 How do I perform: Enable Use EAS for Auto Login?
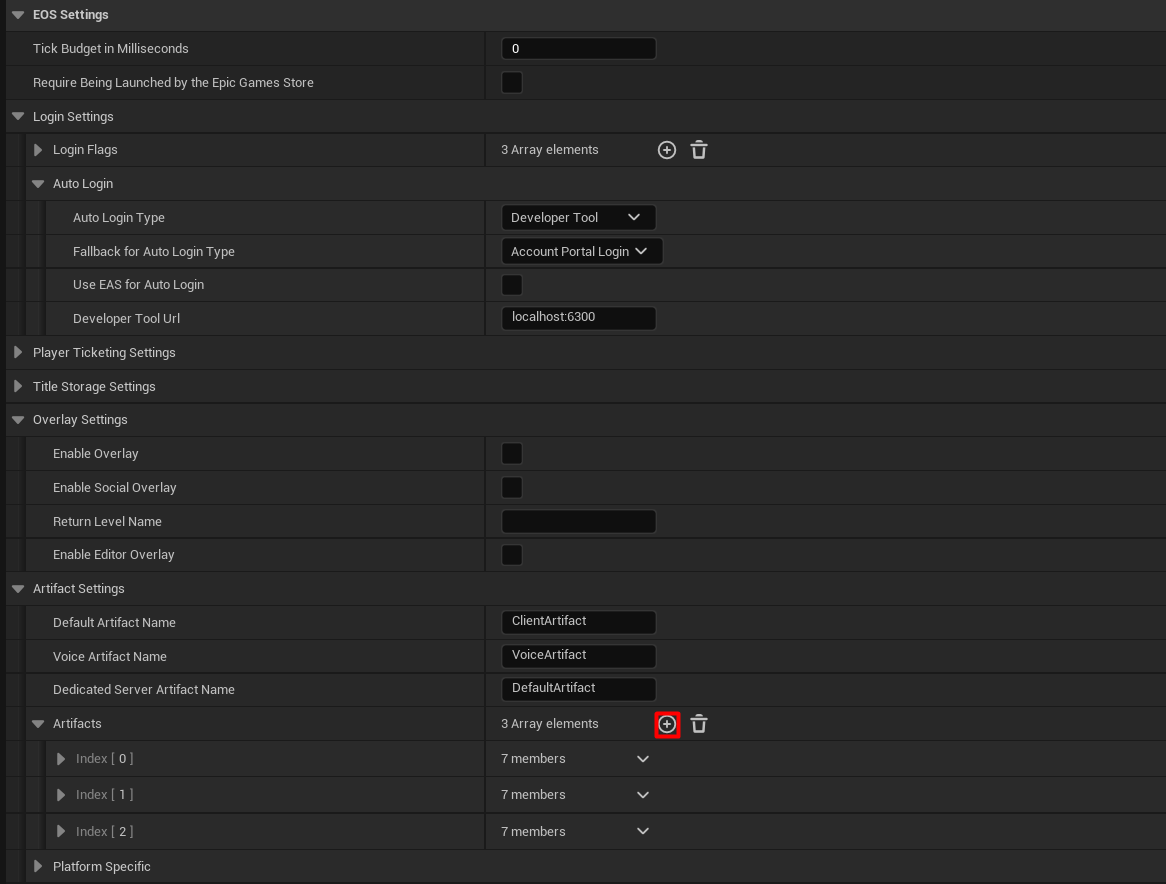(x=512, y=285)
